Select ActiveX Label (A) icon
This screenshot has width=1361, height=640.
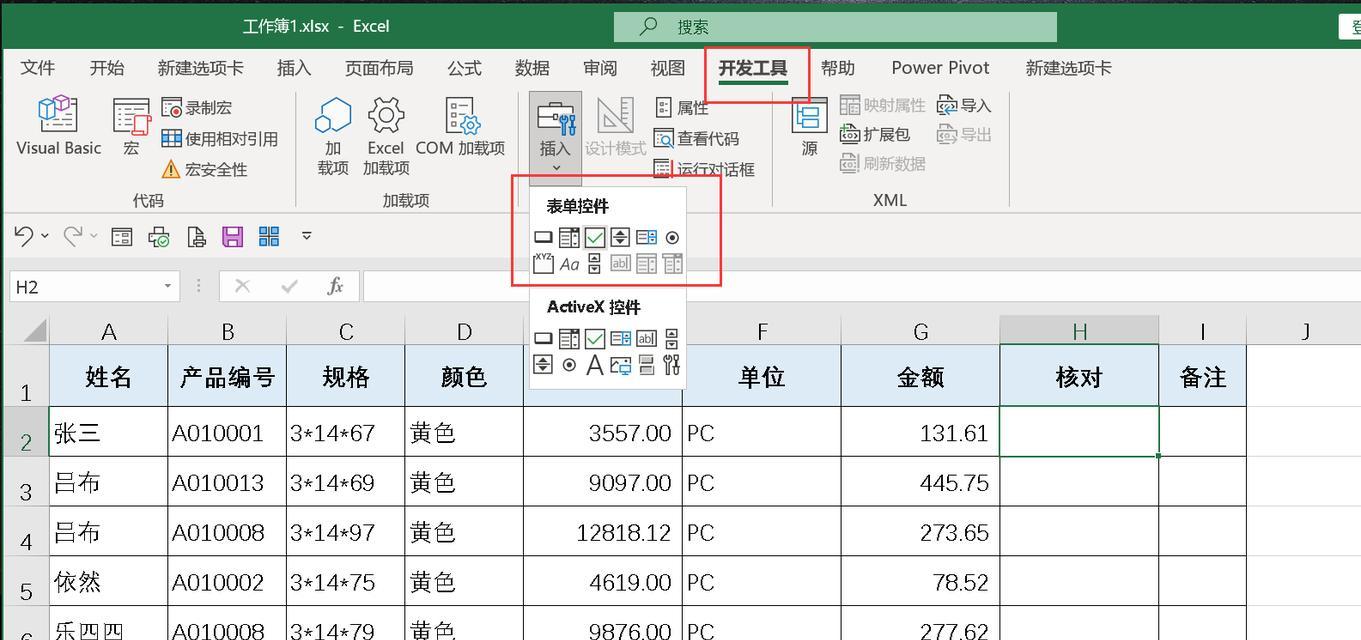coord(595,365)
